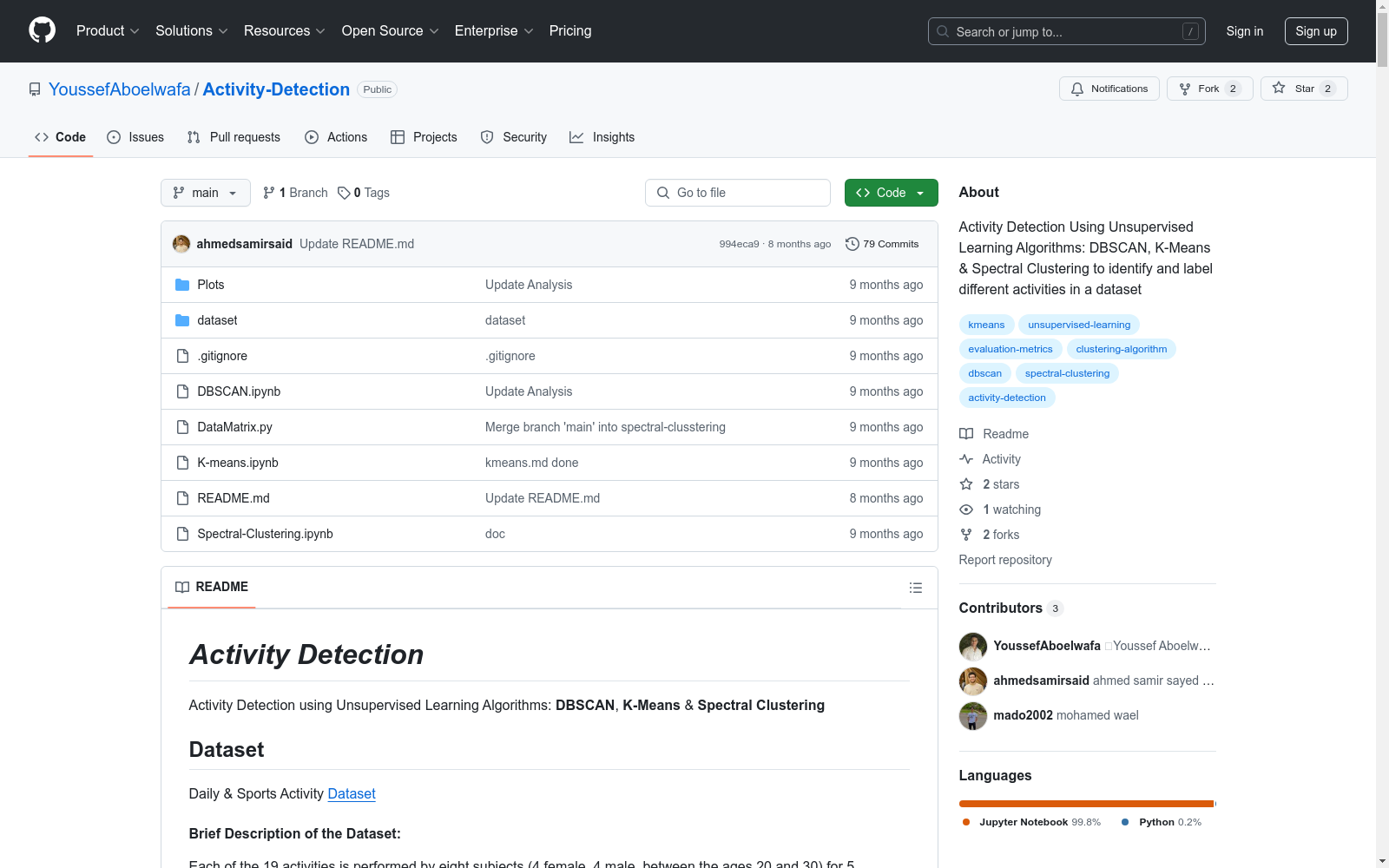Image resolution: width=1389 pixels, height=868 pixels.
Task: Expand the Product menu
Action: 108,31
